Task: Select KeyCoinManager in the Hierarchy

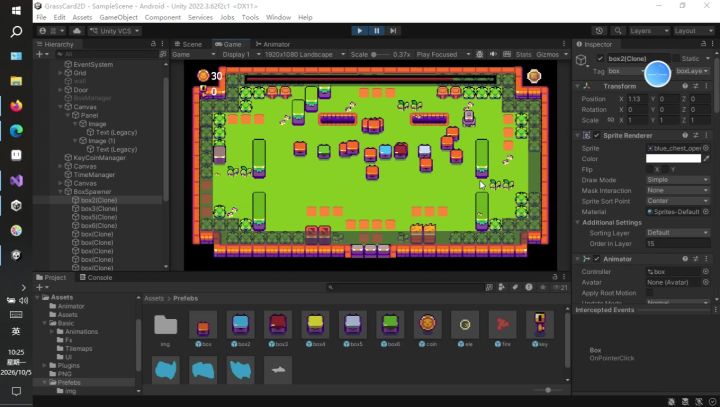Action: (x=99, y=158)
